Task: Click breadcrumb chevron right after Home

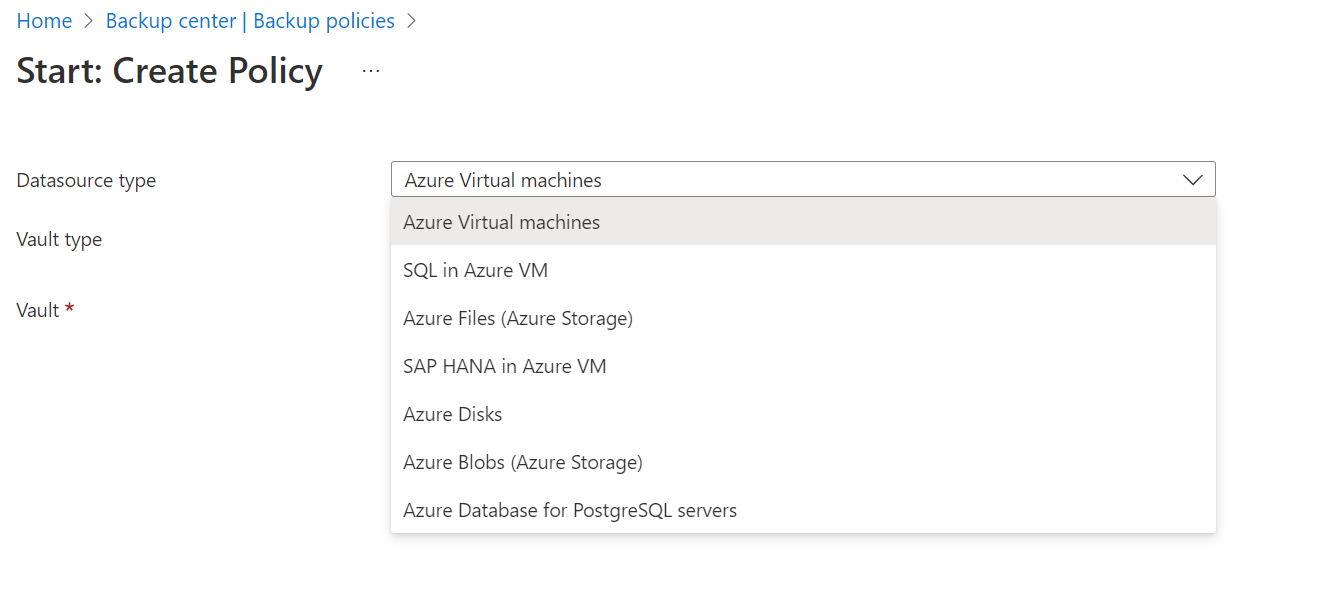Action: pos(89,21)
